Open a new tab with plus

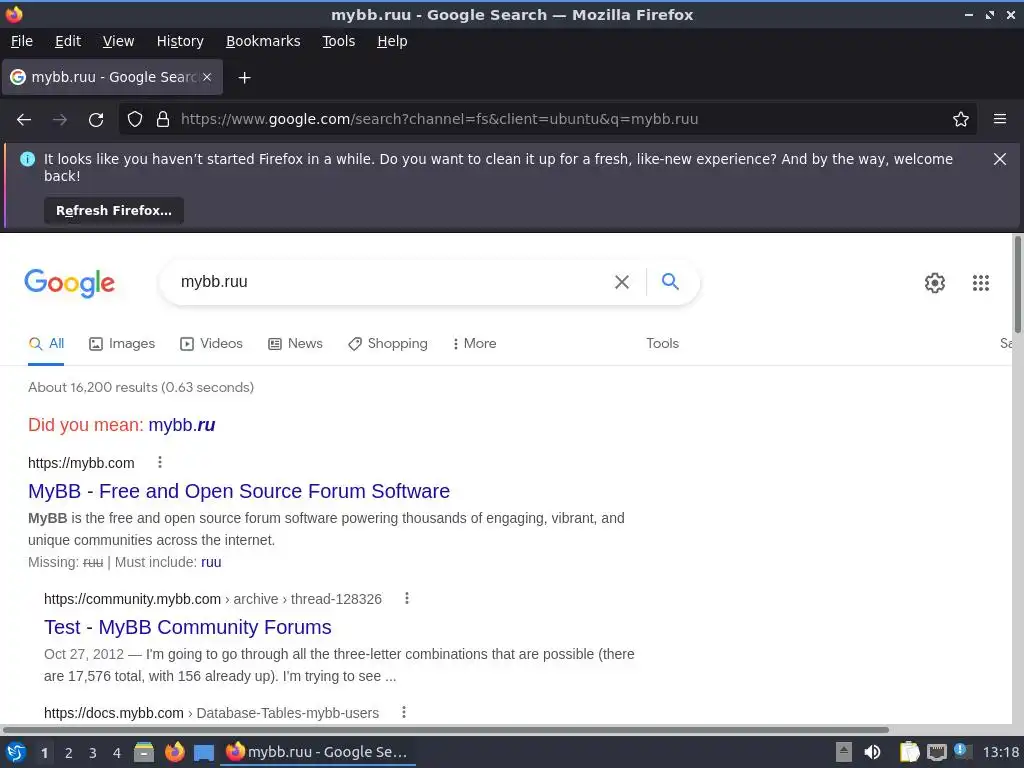[244, 78]
